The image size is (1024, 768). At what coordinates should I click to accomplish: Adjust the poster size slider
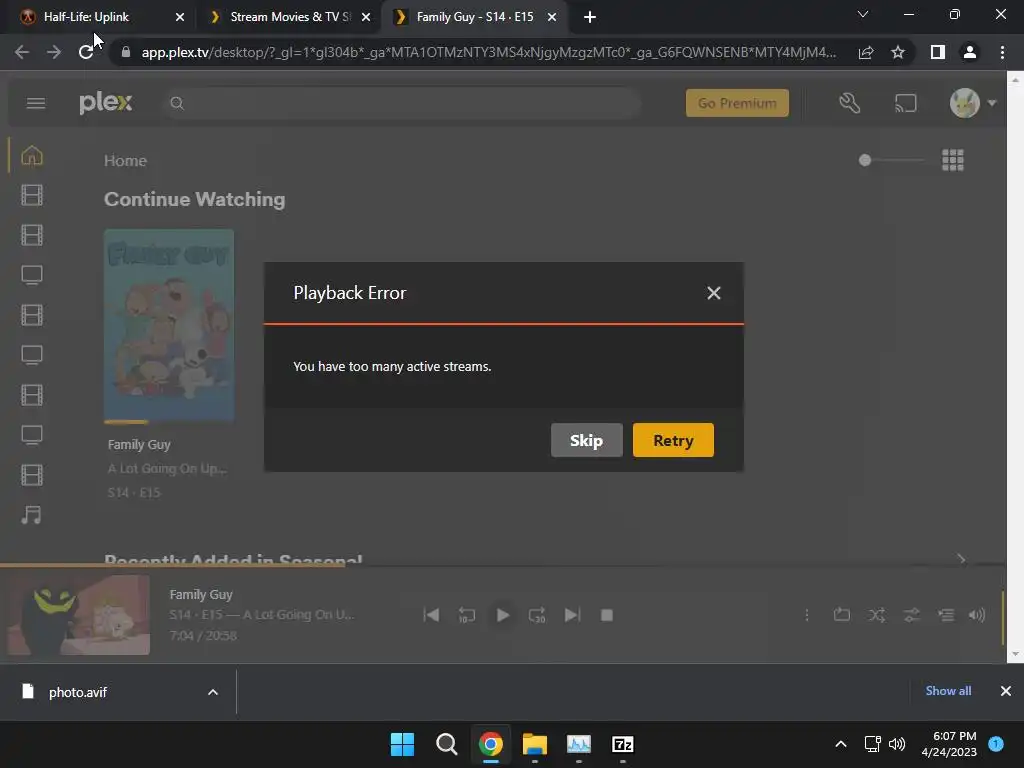(891, 160)
